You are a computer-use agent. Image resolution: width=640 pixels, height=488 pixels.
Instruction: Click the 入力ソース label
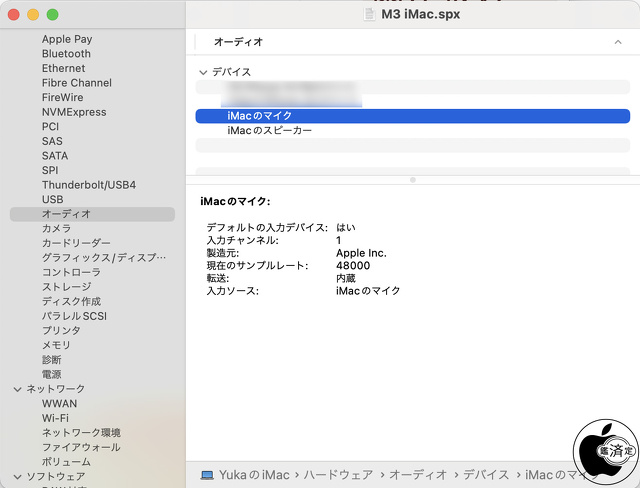233,291
